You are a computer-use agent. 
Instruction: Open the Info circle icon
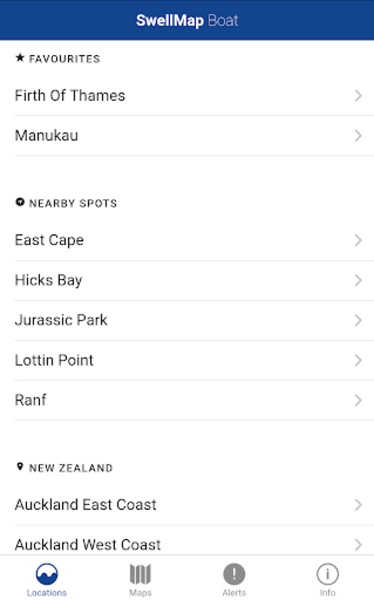[x=328, y=574]
